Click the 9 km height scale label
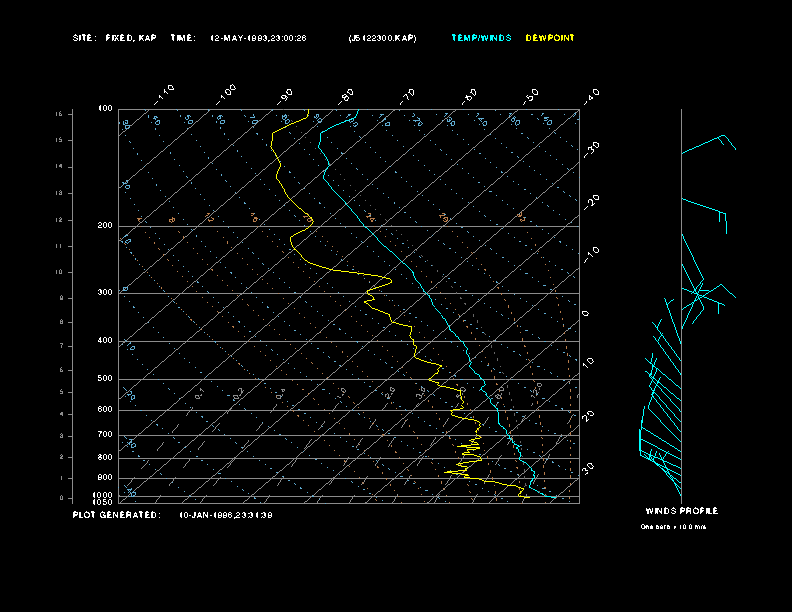The height and width of the screenshot is (612, 792). point(61,298)
